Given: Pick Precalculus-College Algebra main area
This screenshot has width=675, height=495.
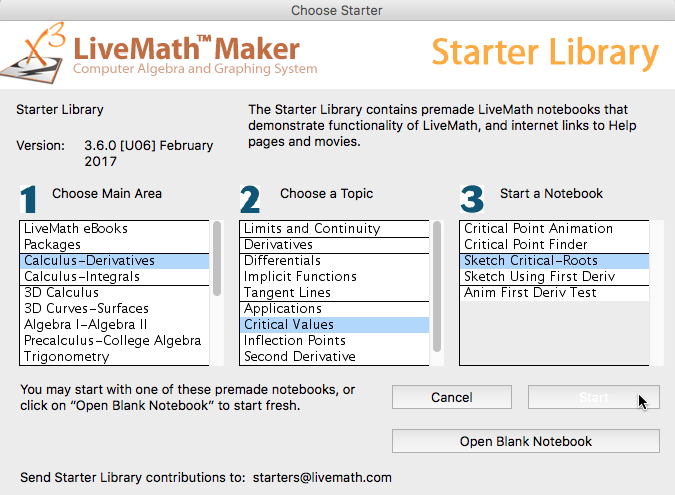Looking at the screenshot, I should (115, 340).
